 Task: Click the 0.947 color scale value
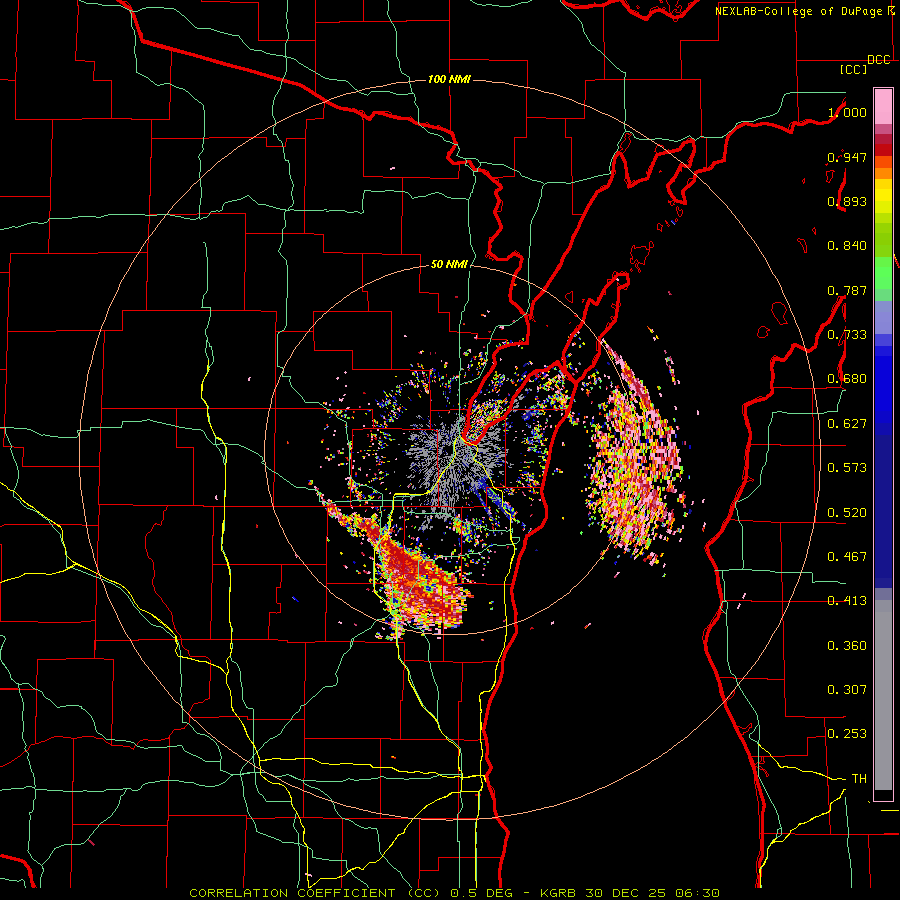[847, 157]
